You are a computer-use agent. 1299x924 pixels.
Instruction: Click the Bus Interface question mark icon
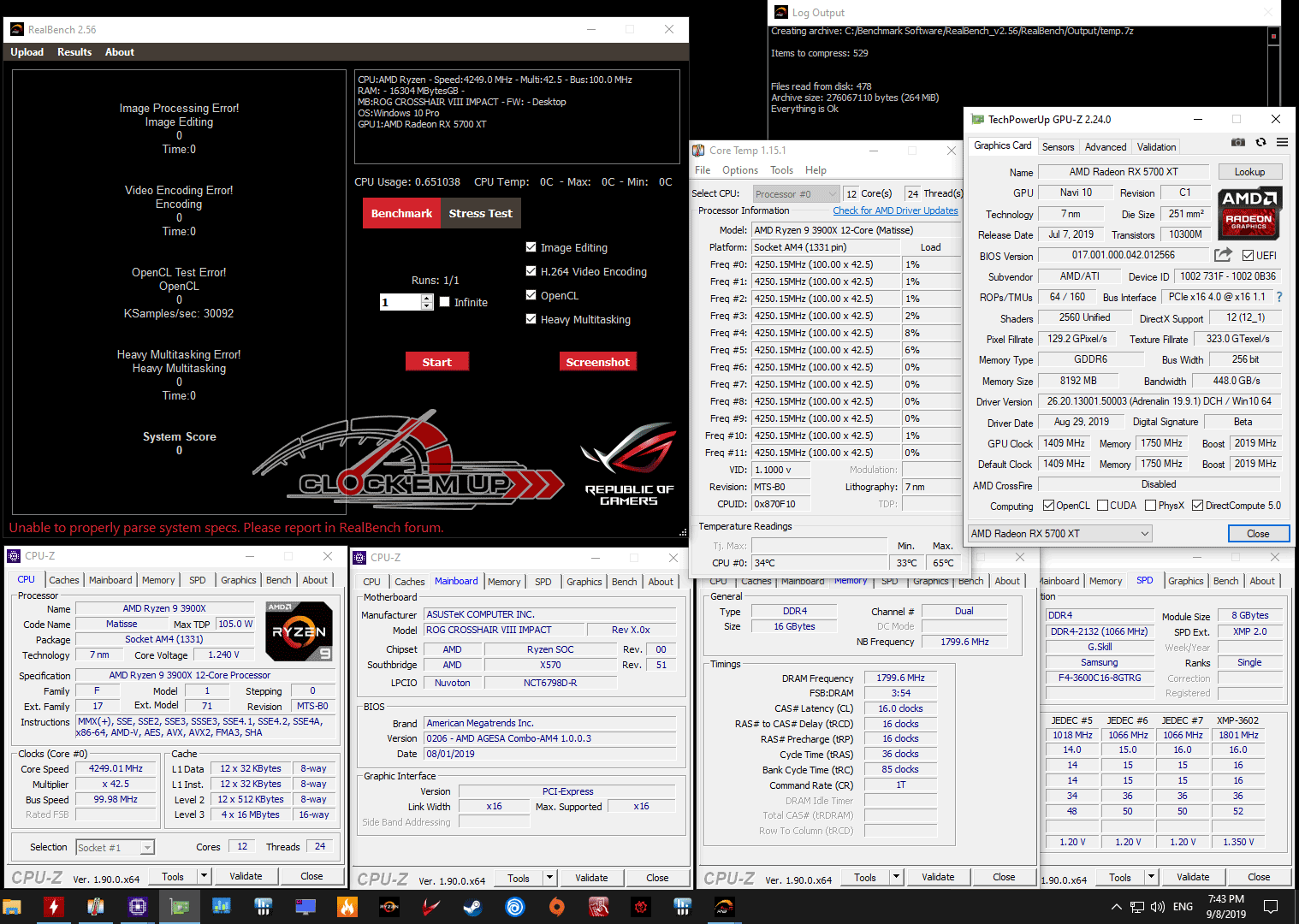pos(1279,297)
